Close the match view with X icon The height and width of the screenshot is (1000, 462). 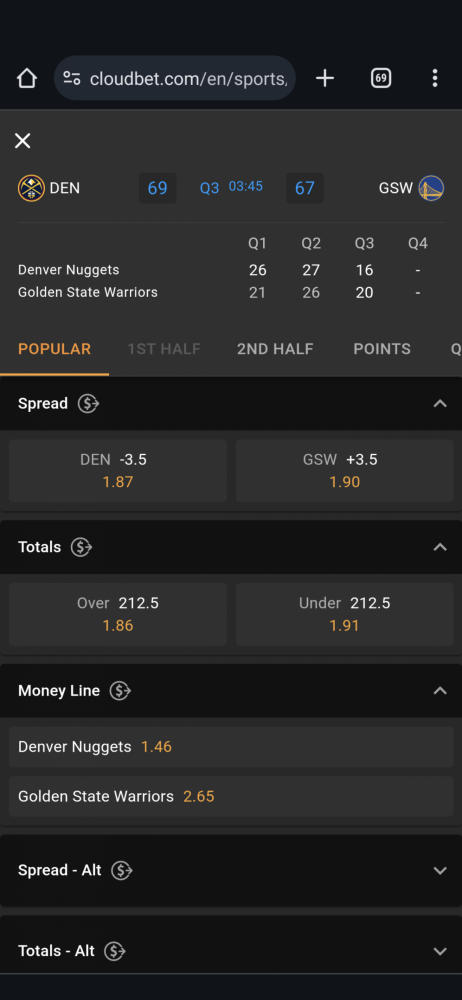pyautogui.click(x=22, y=141)
